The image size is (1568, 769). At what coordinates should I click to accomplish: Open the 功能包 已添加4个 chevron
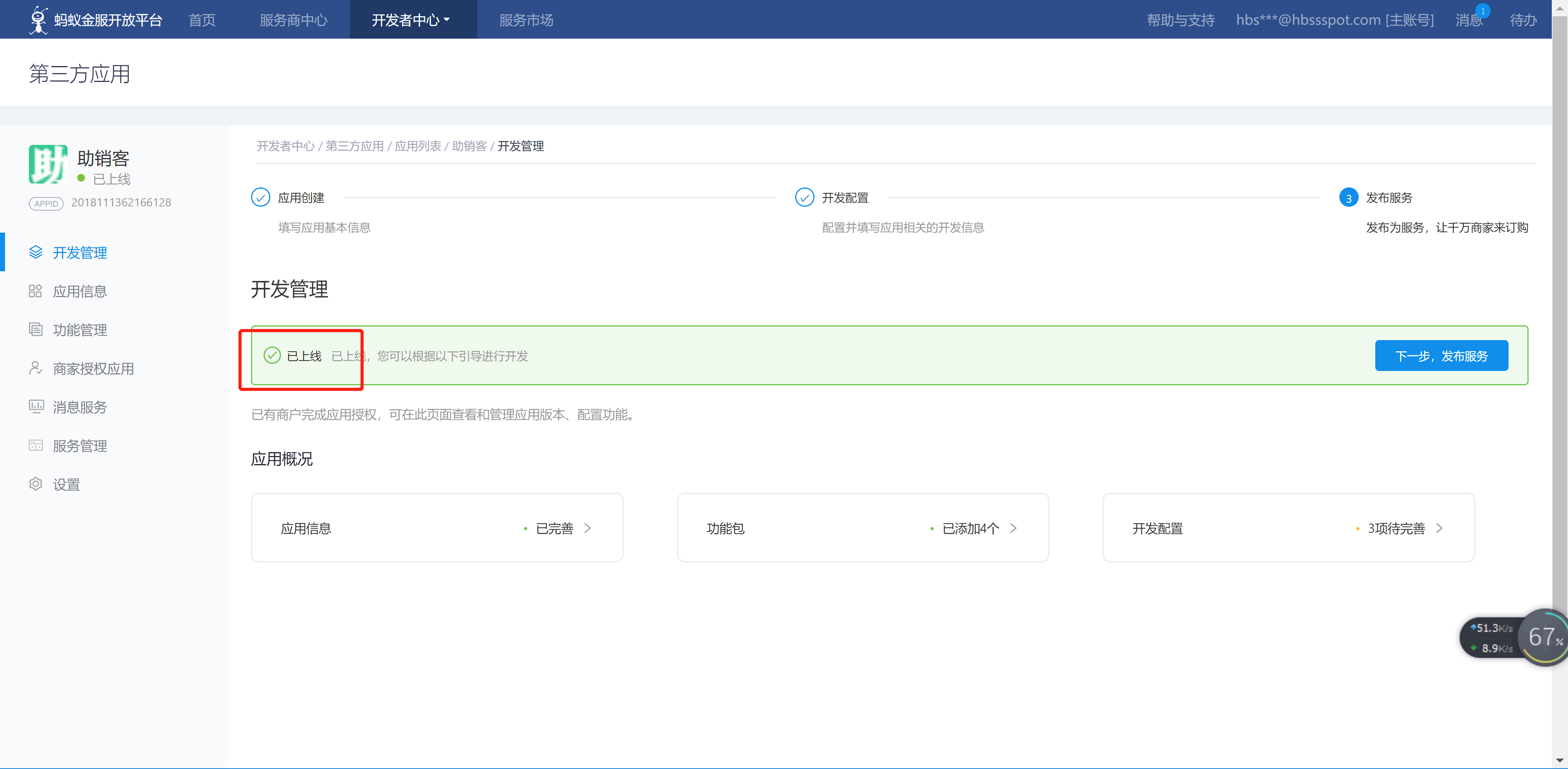(x=1013, y=528)
